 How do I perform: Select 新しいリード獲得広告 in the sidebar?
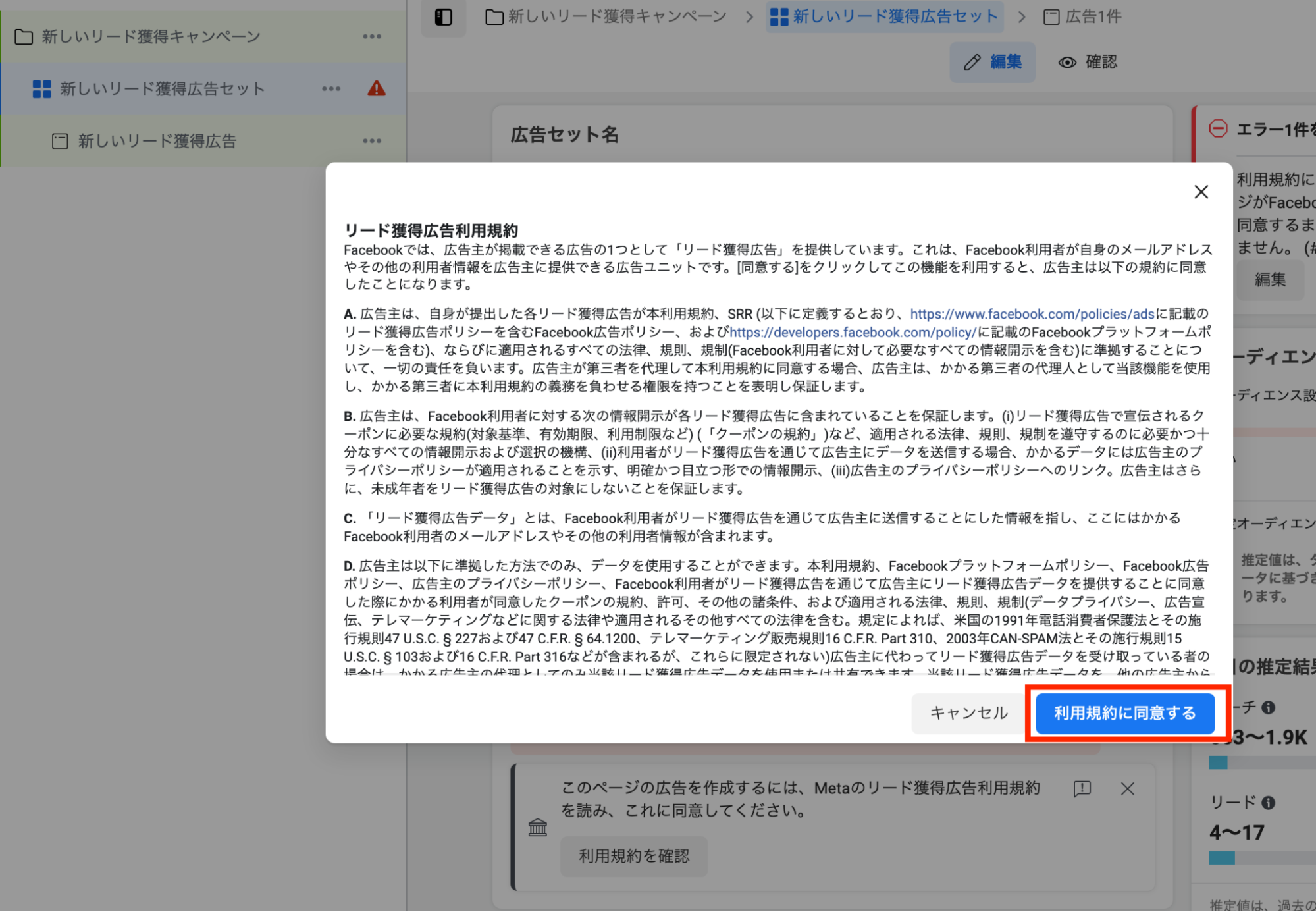point(157,140)
